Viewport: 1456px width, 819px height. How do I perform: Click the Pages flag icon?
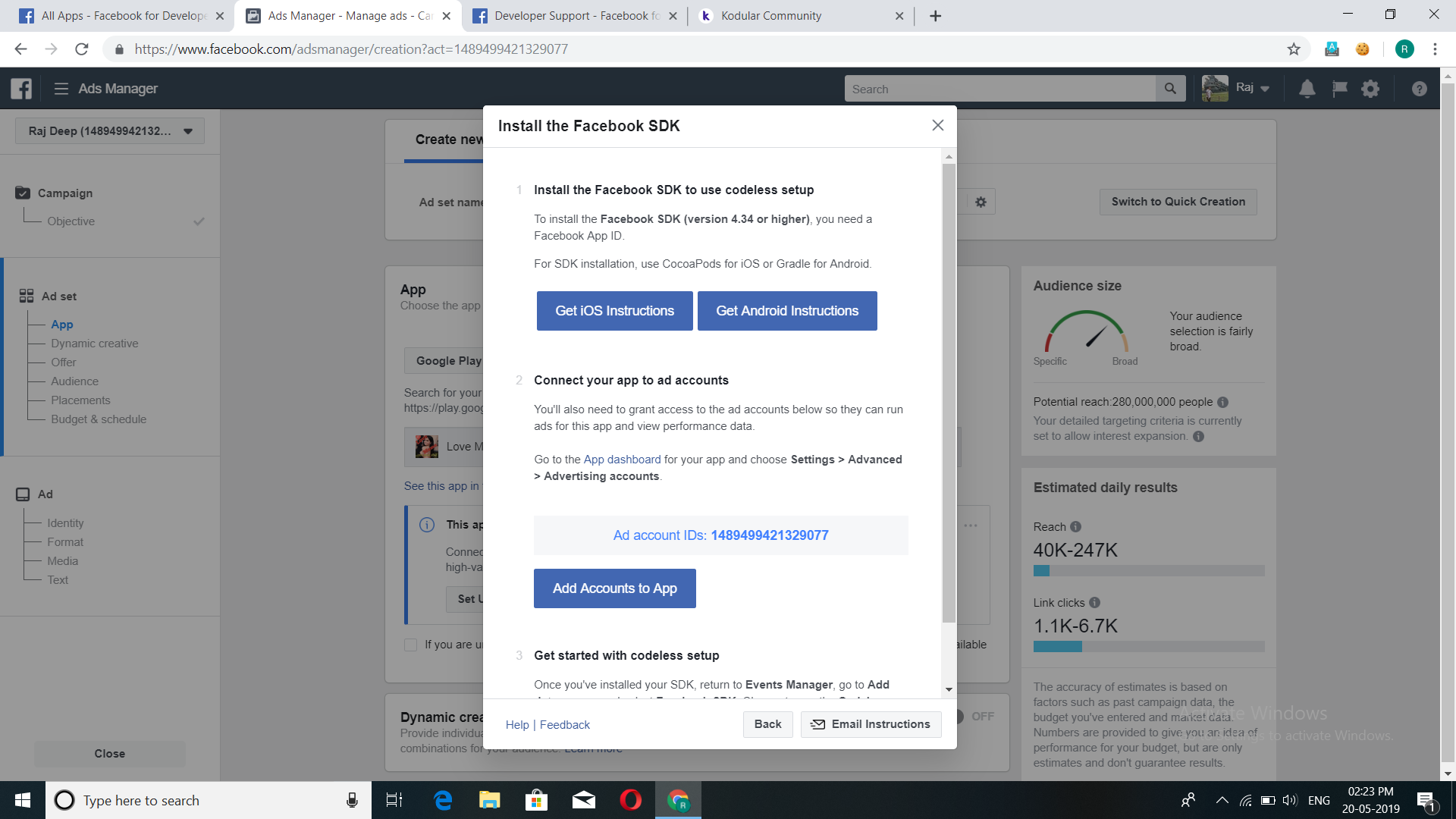pyautogui.click(x=1339, y=89)
